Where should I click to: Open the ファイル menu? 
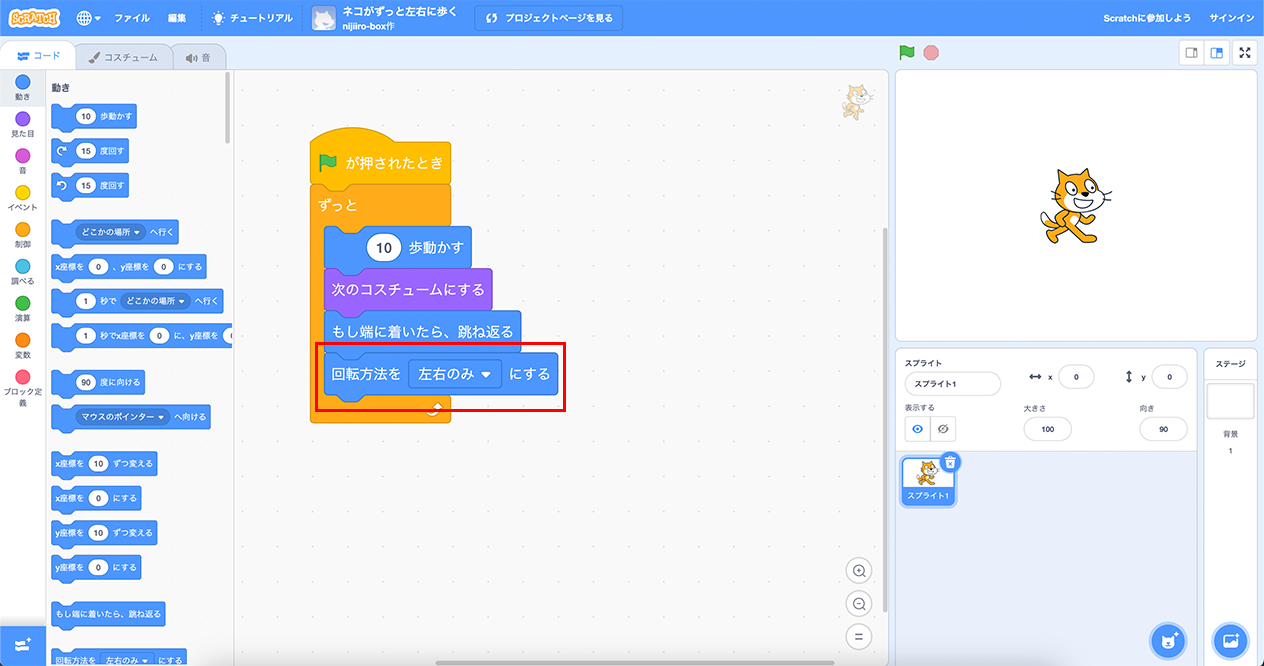132,18
